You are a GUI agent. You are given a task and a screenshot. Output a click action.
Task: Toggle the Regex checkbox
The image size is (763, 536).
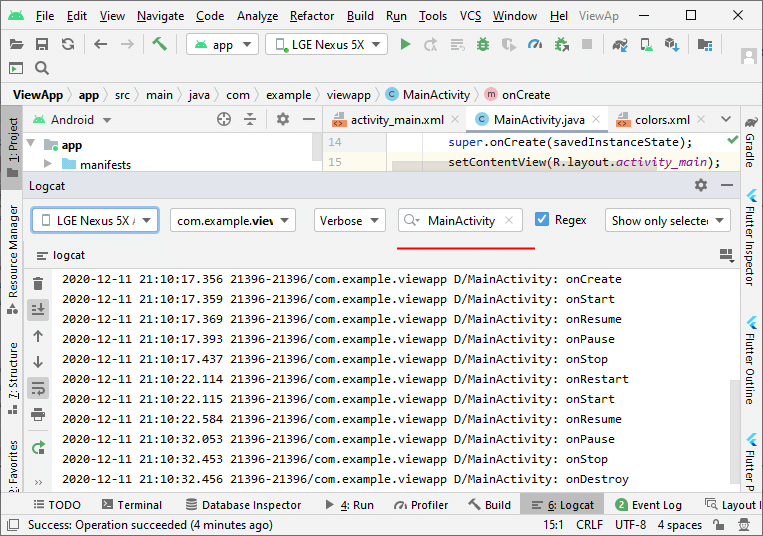pos(542,220)
